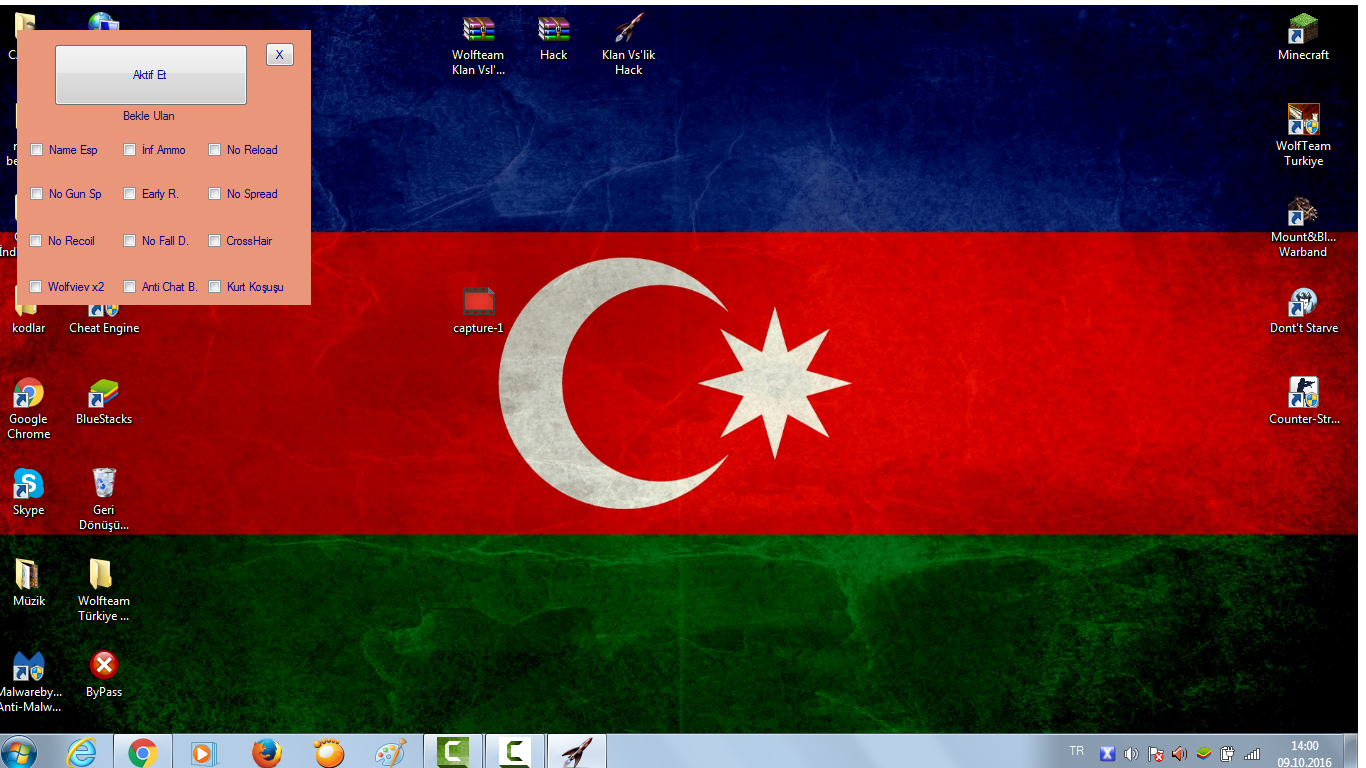Enable the Name Esp checkbox

tap(37, 150)
